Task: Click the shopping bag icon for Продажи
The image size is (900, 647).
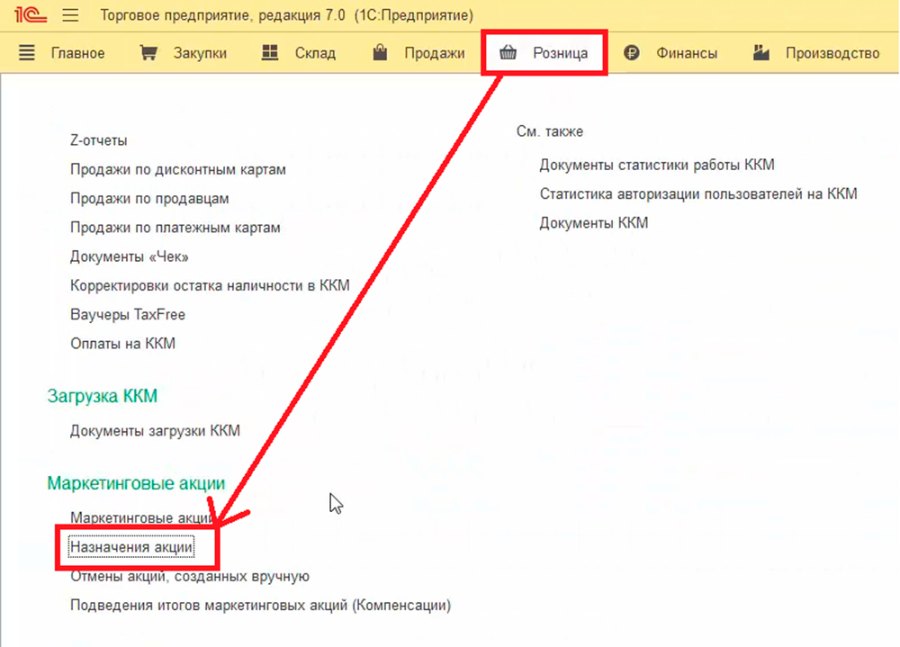Action: [380, 52]
